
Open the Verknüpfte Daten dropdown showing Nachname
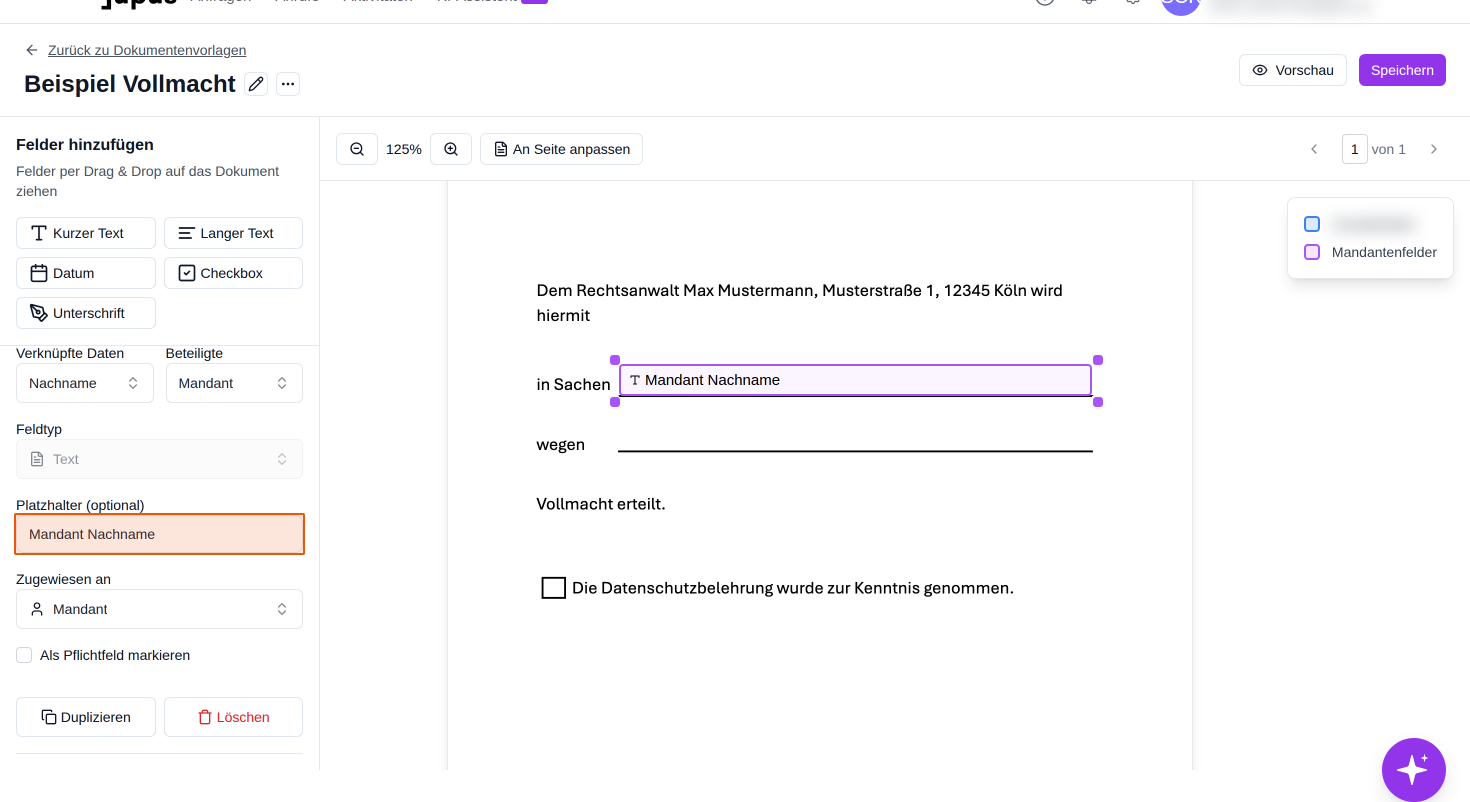85,383
